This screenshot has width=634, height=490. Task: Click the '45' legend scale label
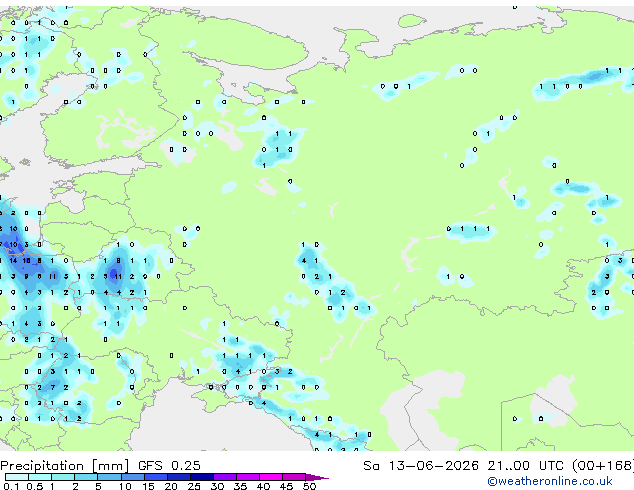tap(286, 486)
